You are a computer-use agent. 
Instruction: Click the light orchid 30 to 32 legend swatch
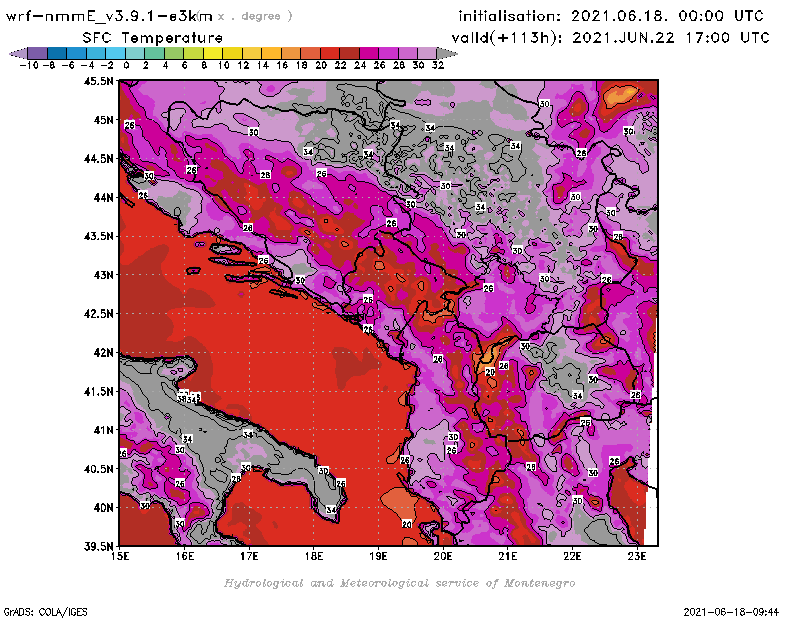[427, 54]
